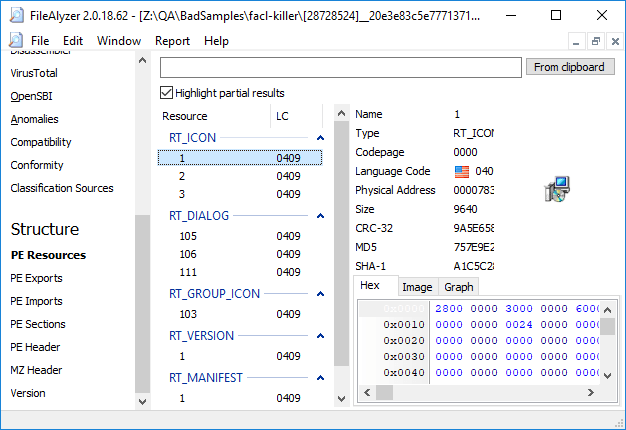Switch to the Image tab

tap(417, 287)
